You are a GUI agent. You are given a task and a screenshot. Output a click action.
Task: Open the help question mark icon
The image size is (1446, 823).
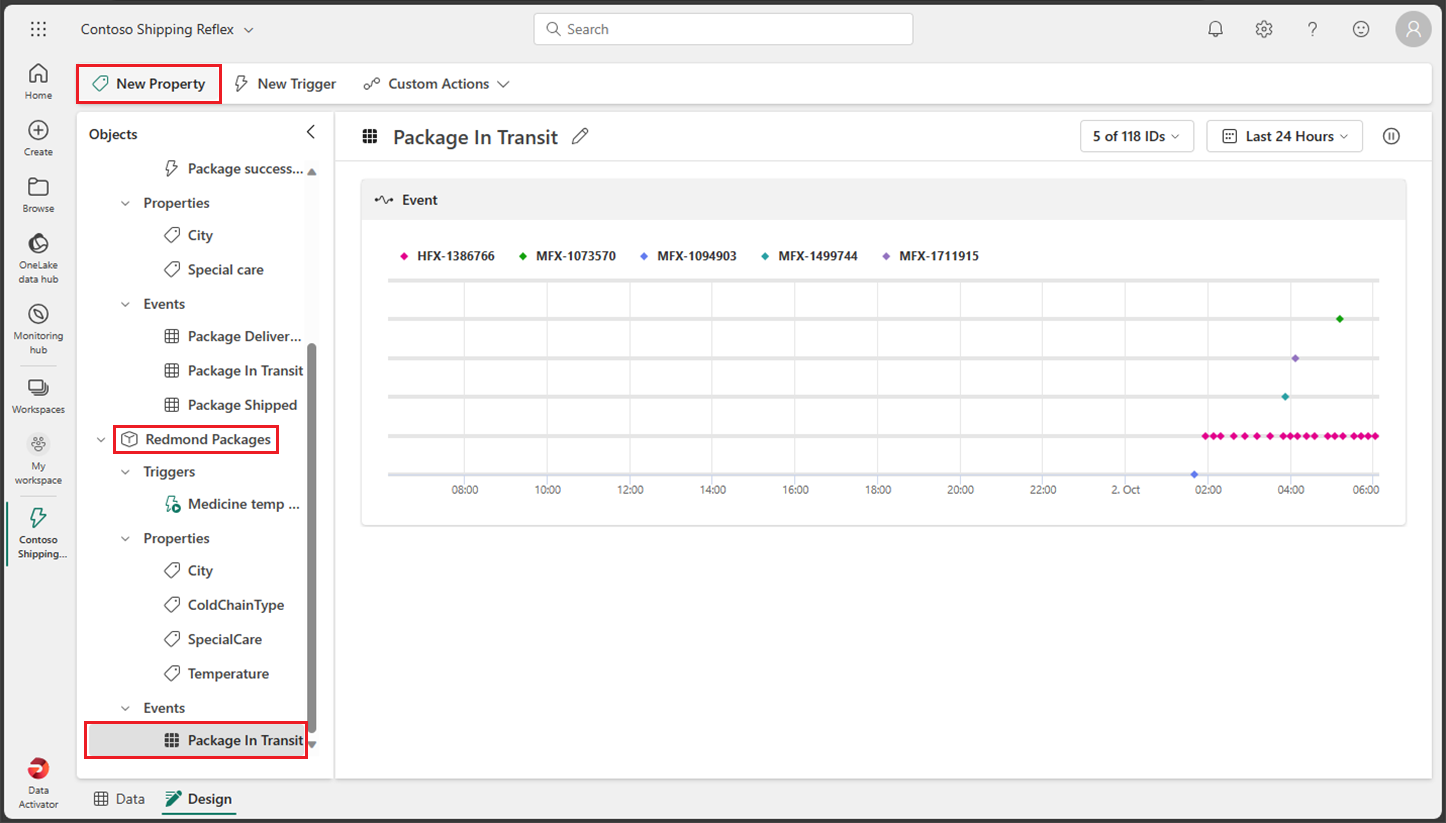(1312, 29)
